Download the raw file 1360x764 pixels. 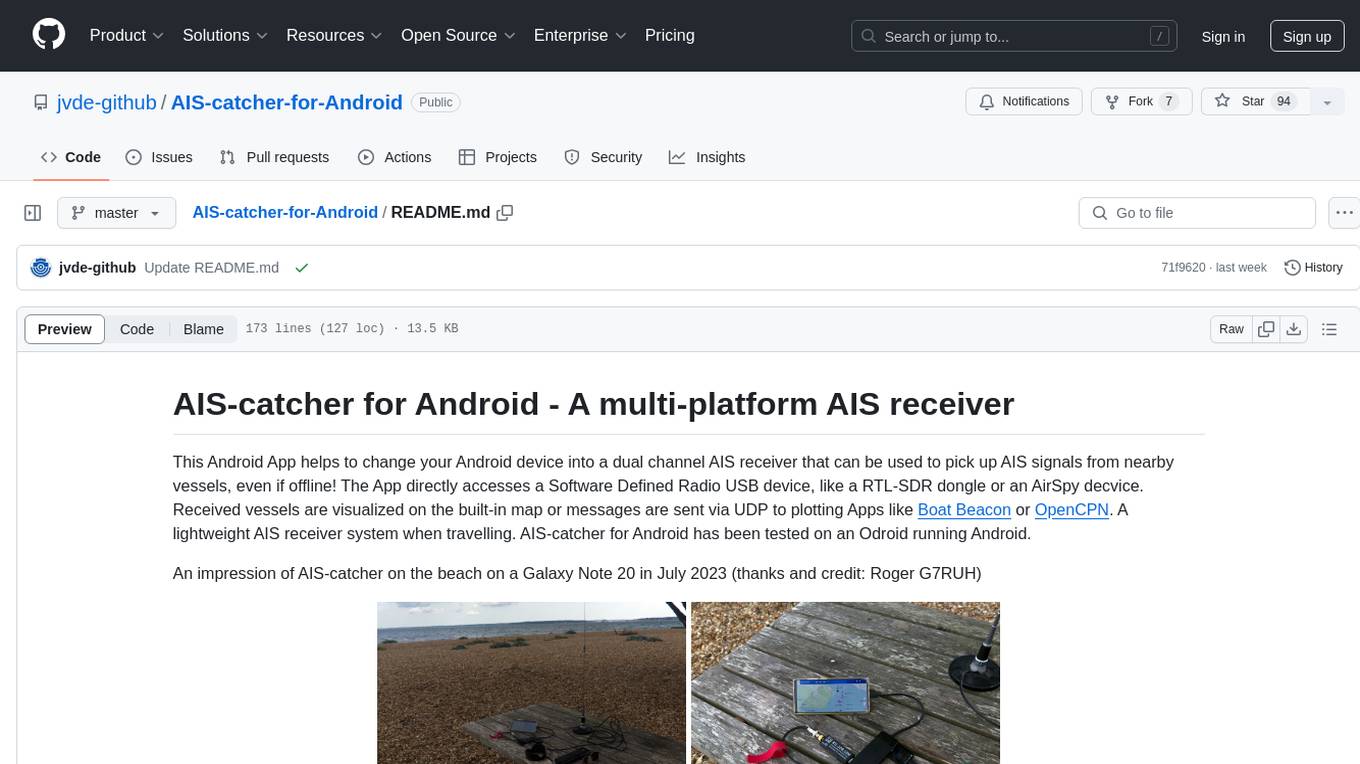click(x=1293, y=329)
